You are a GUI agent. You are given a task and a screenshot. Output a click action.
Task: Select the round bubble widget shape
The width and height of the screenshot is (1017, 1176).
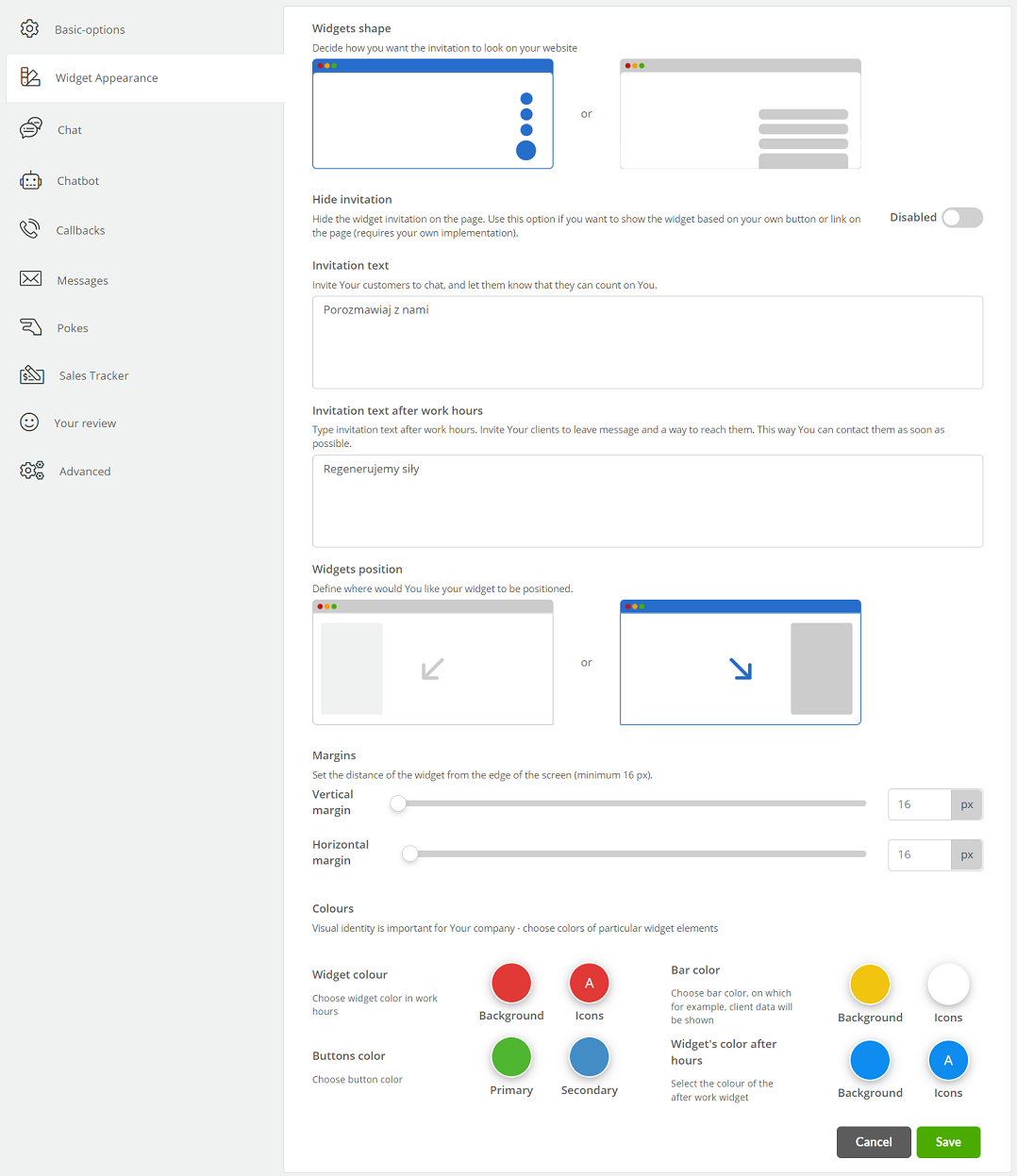click(433, 114)
